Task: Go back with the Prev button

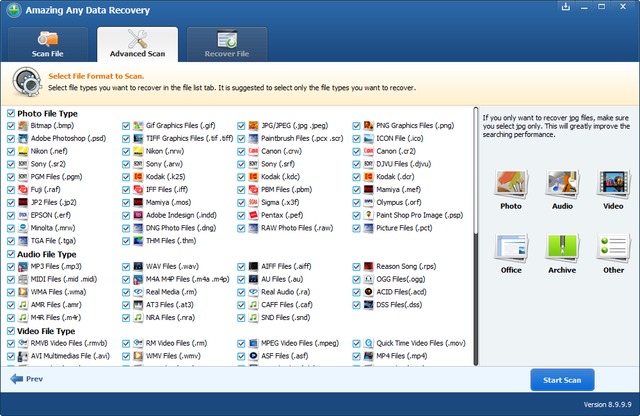Action: (x=27, y=380)
